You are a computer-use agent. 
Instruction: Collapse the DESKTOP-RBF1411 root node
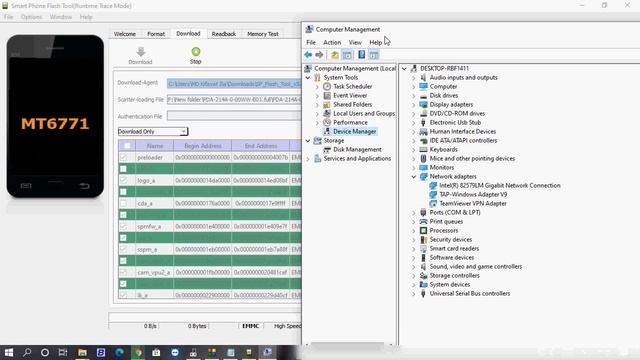(404, 69)
